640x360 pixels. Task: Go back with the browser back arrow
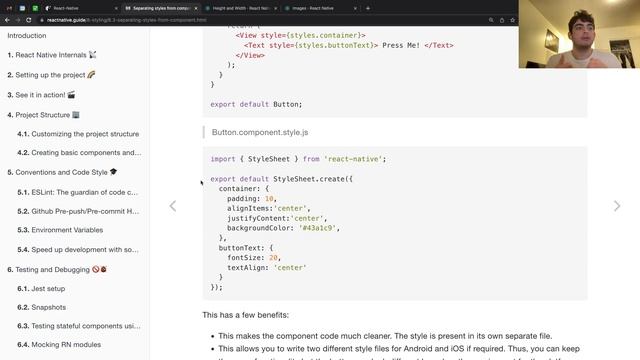point(7,20)
